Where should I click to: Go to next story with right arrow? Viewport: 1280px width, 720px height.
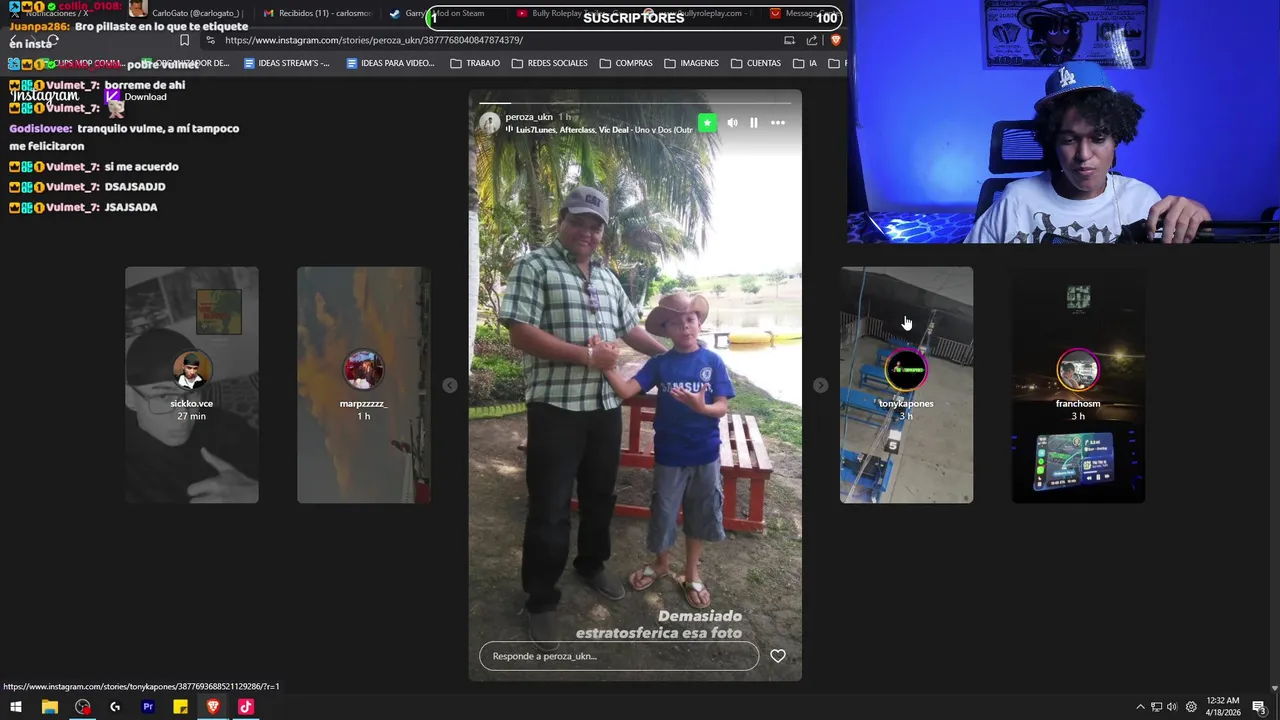pos(820,385)
